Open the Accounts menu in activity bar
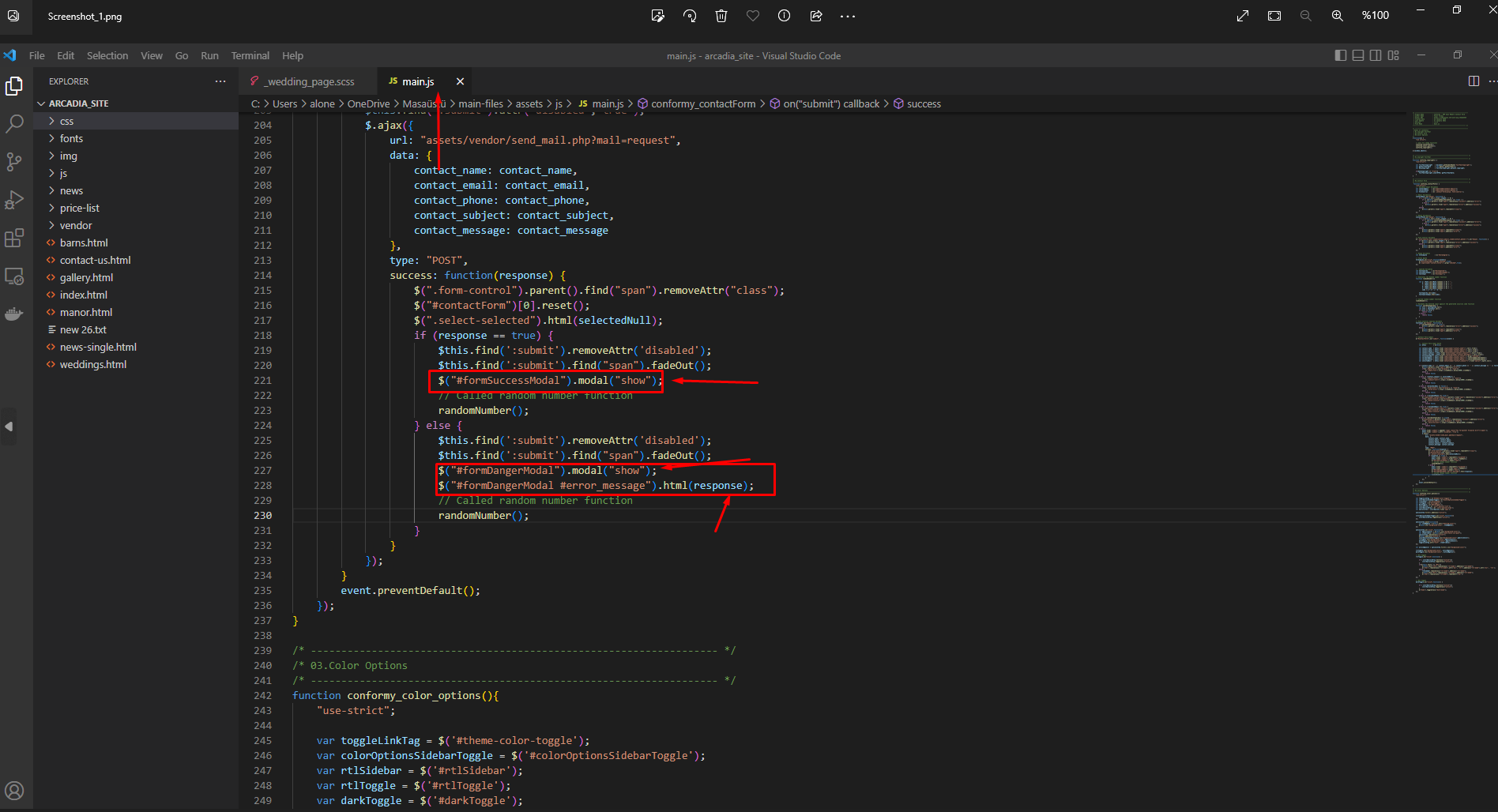 pyautogui.click(x=14, y=790)
